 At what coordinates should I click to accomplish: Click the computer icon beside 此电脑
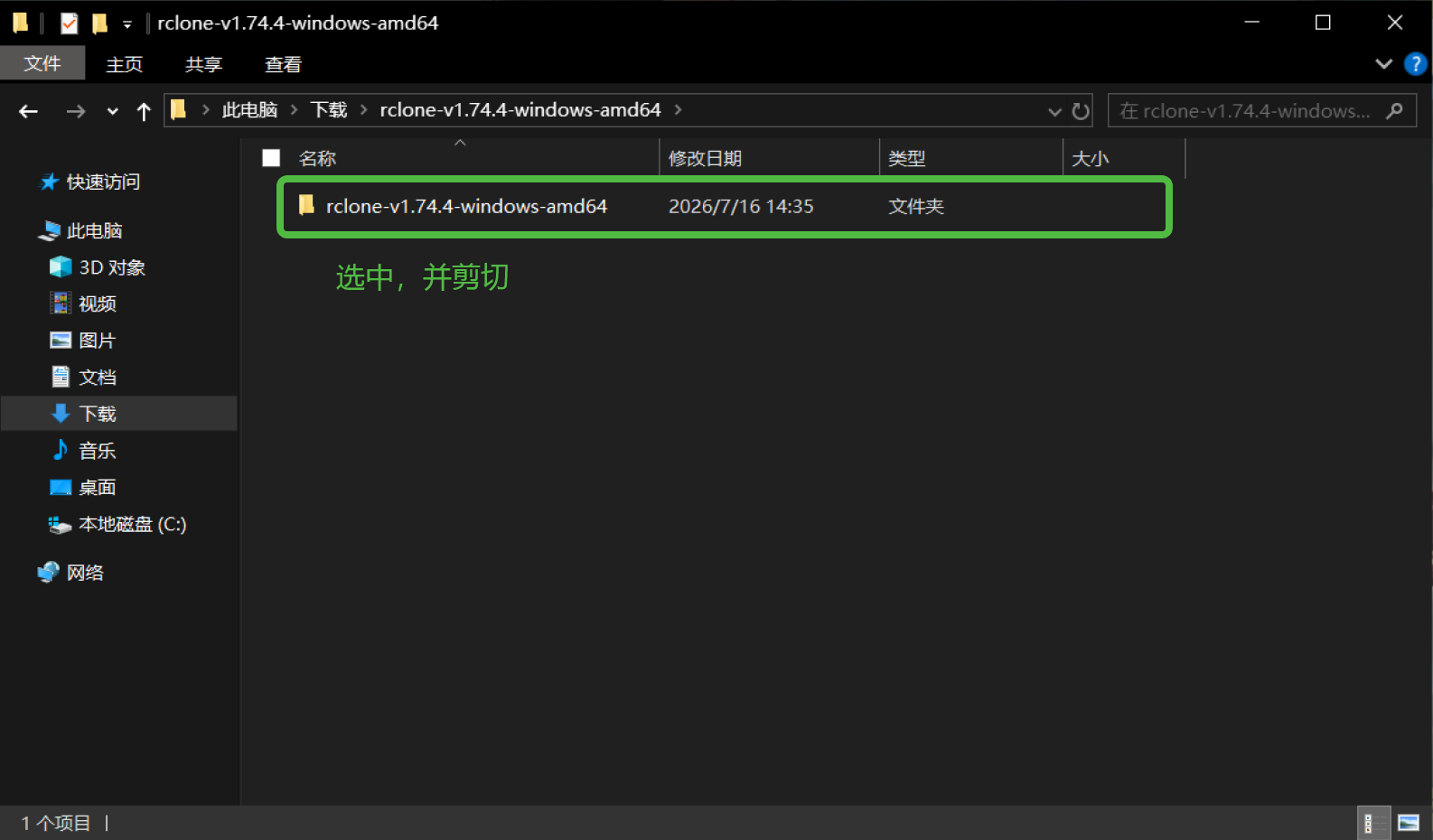pos(49,231)
